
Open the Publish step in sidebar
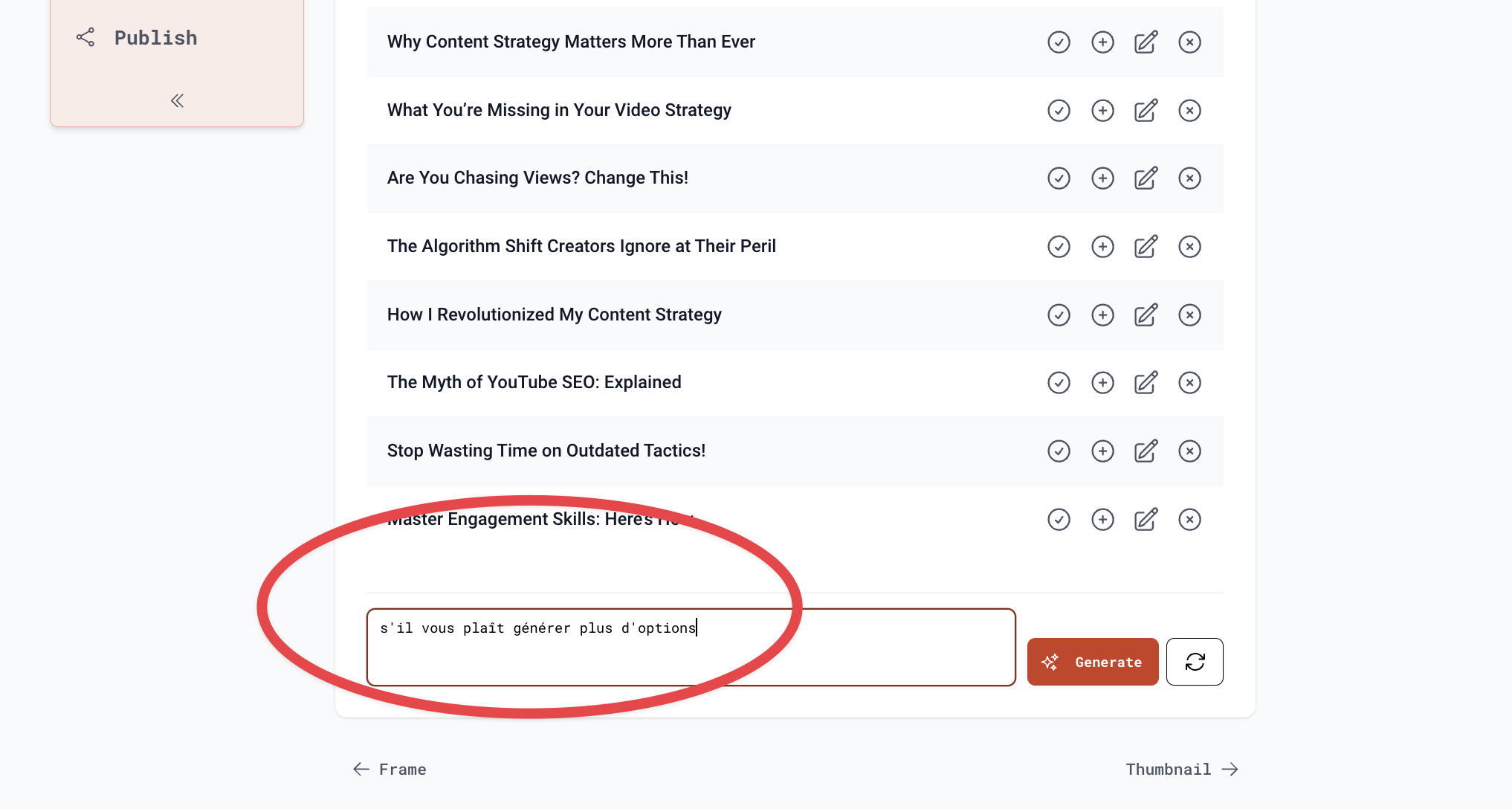pyautogui.click(x=137, y=38)
